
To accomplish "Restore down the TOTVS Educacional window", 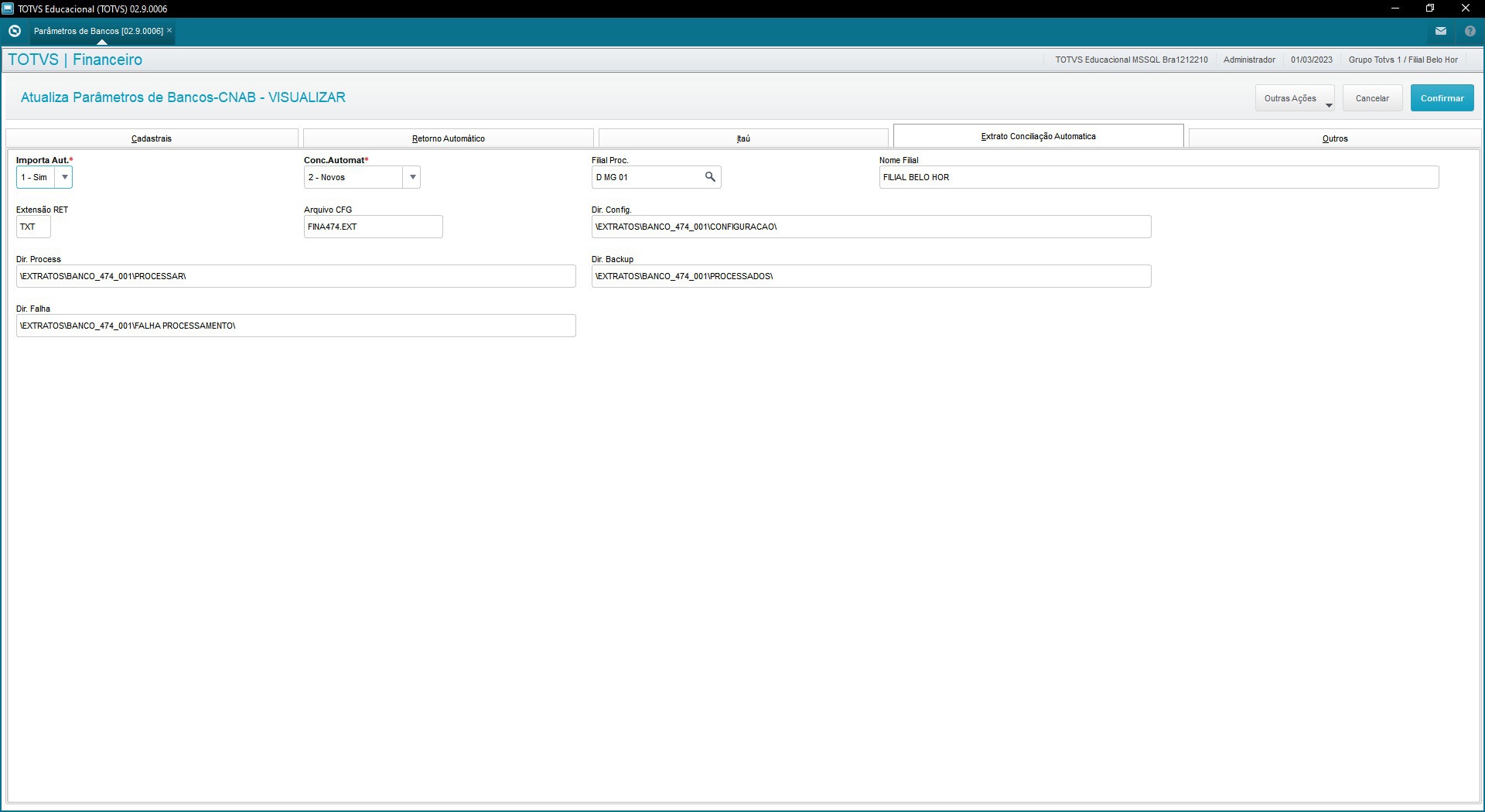I will click(x=1430, y=9).
